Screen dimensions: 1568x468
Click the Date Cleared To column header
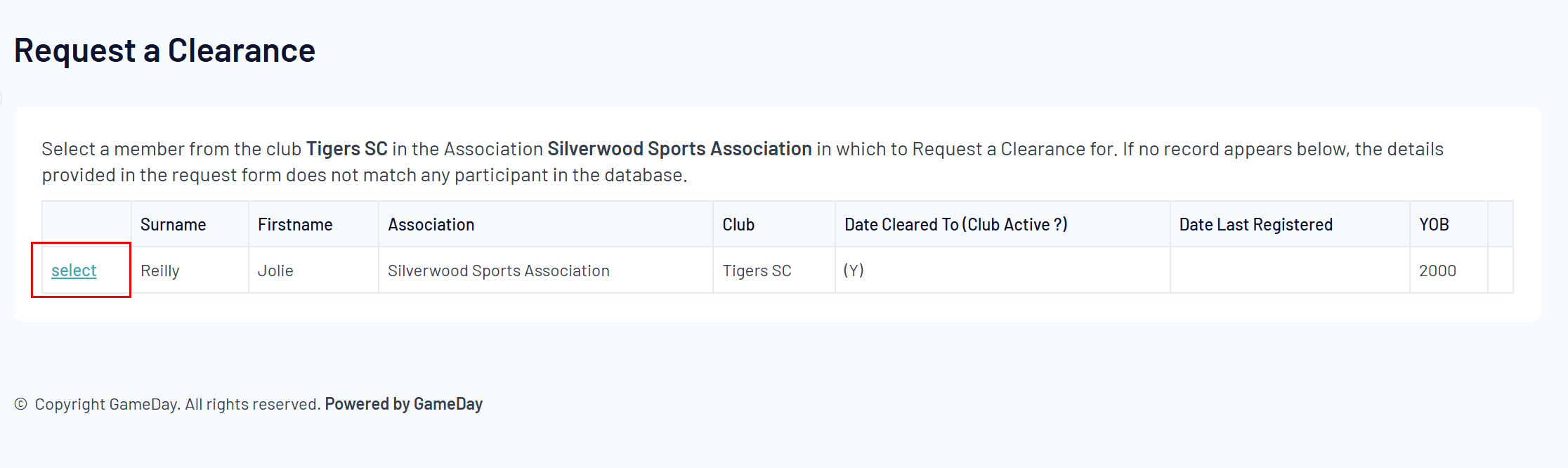955,225
